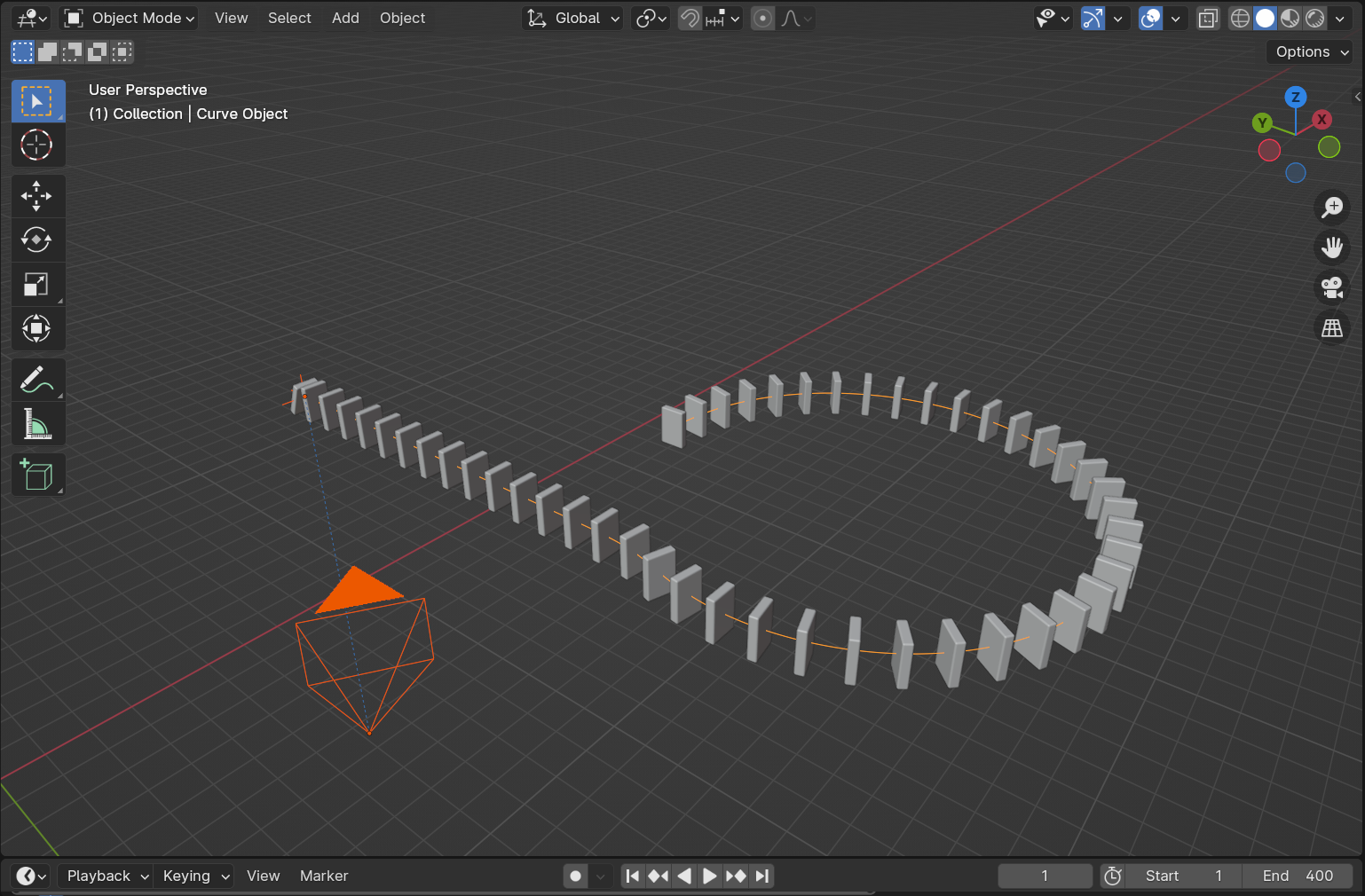Open the Keying popover
Image resolution: width=1365 pixels, height=896 pixels.
point(194,876)
